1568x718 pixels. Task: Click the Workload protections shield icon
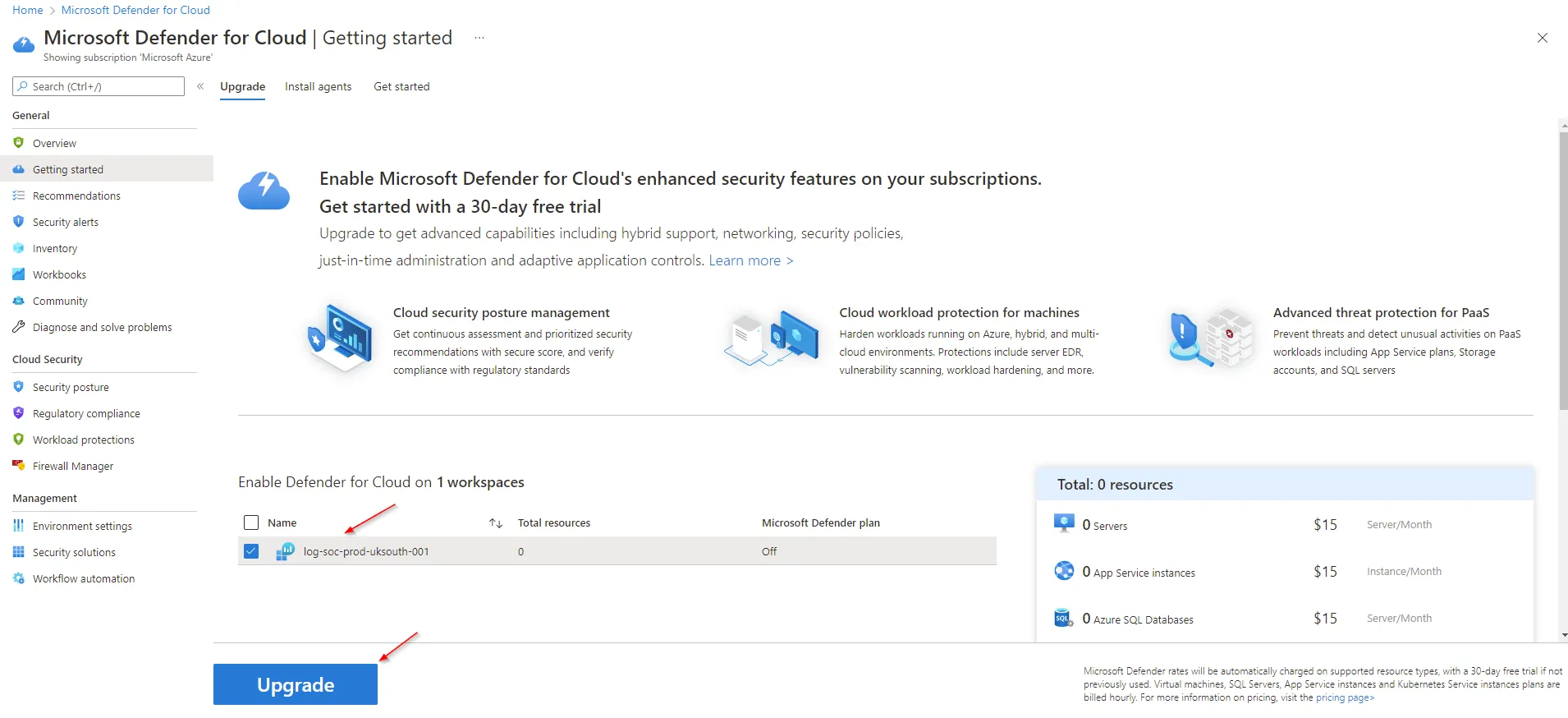[19, 440]
